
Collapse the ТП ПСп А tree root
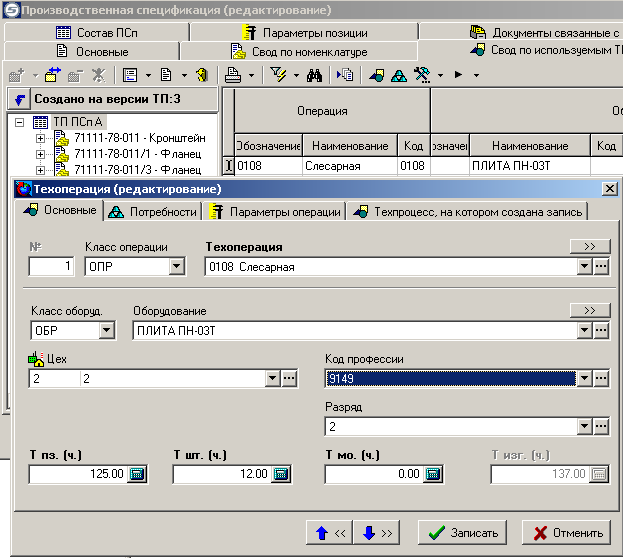(x=19, y=122)
